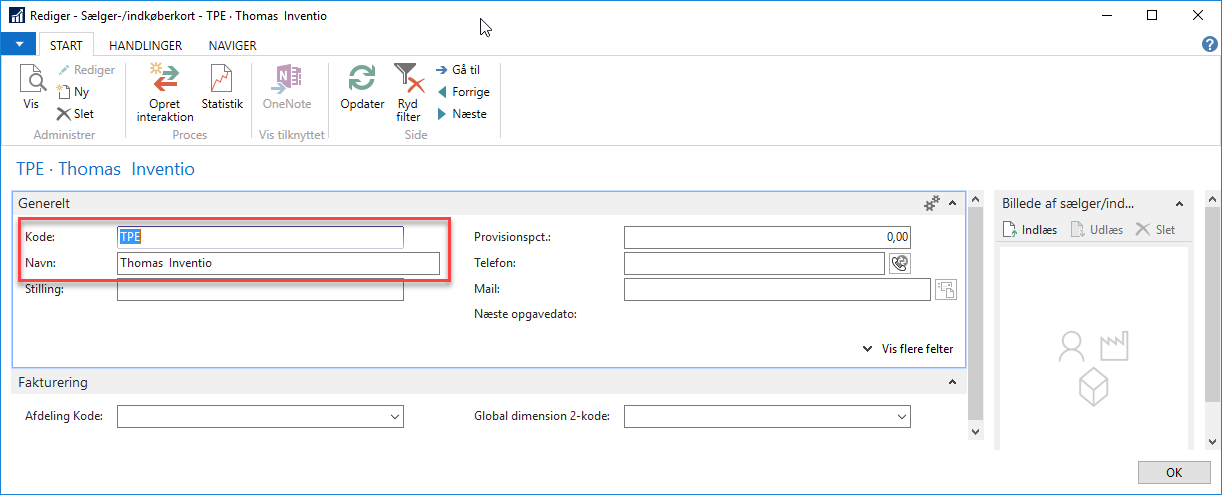Image resolution: width=1222 pixels, height=495 pixels.
Task: Collapse the Fakturering section
Action: click(x=952, y=383)
